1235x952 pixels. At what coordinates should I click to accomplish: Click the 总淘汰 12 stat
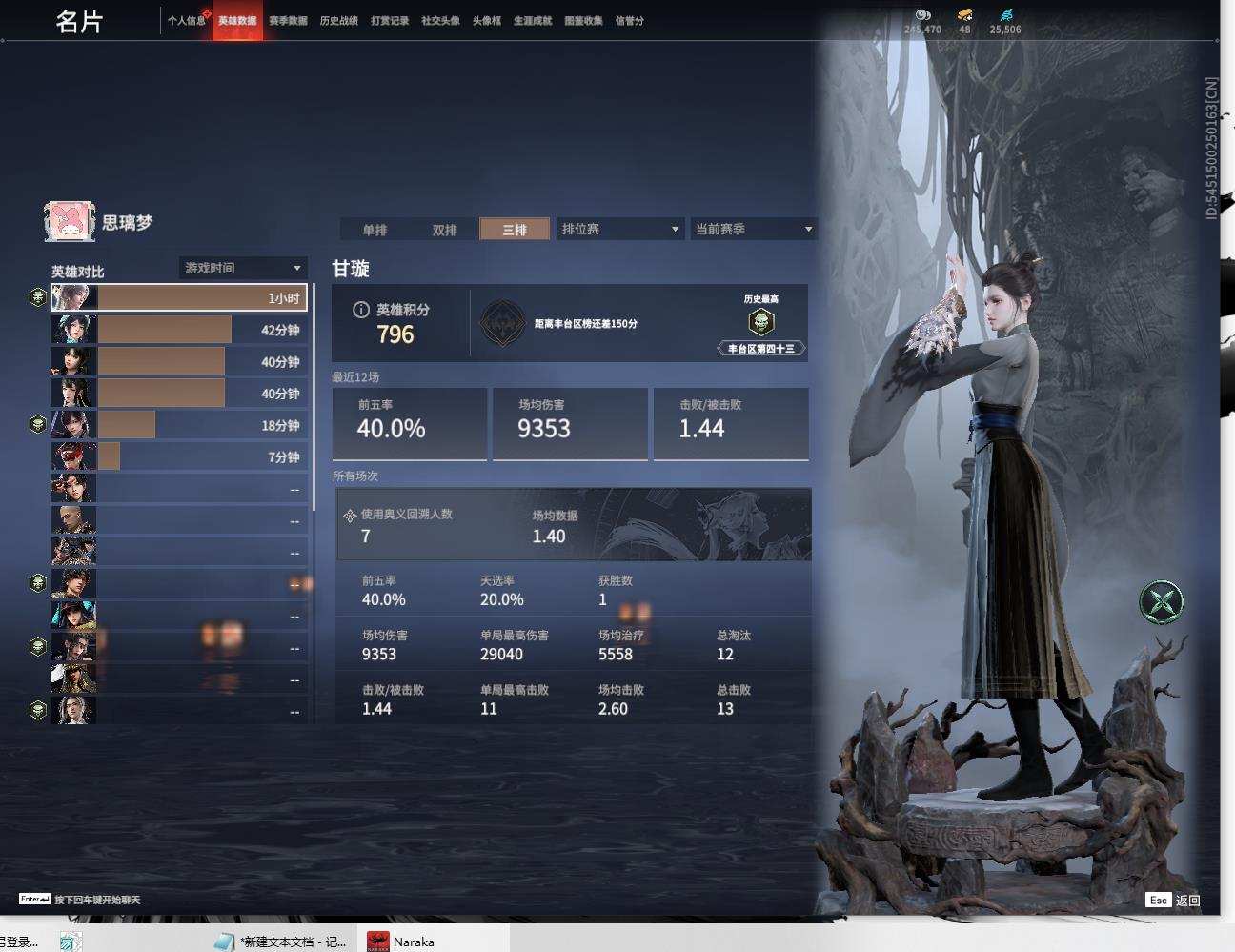coord(734,645)
